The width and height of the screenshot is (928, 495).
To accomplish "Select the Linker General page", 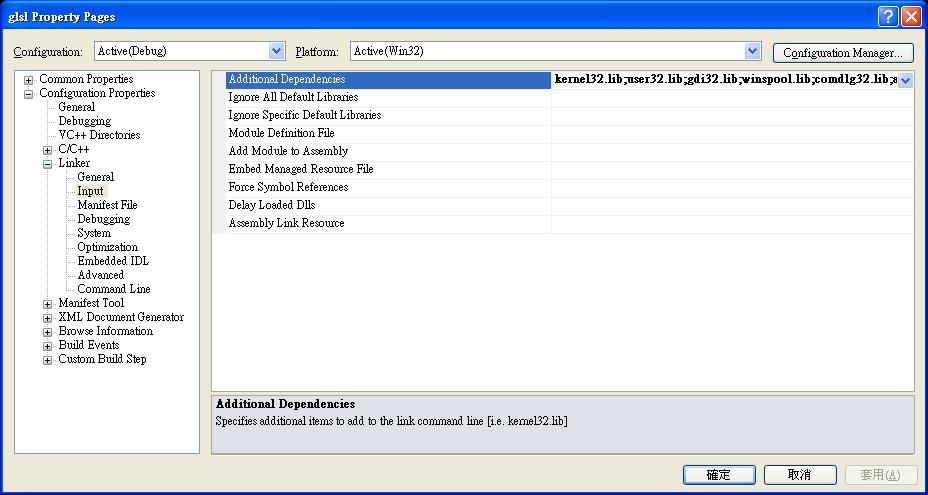I will (96, 177).
